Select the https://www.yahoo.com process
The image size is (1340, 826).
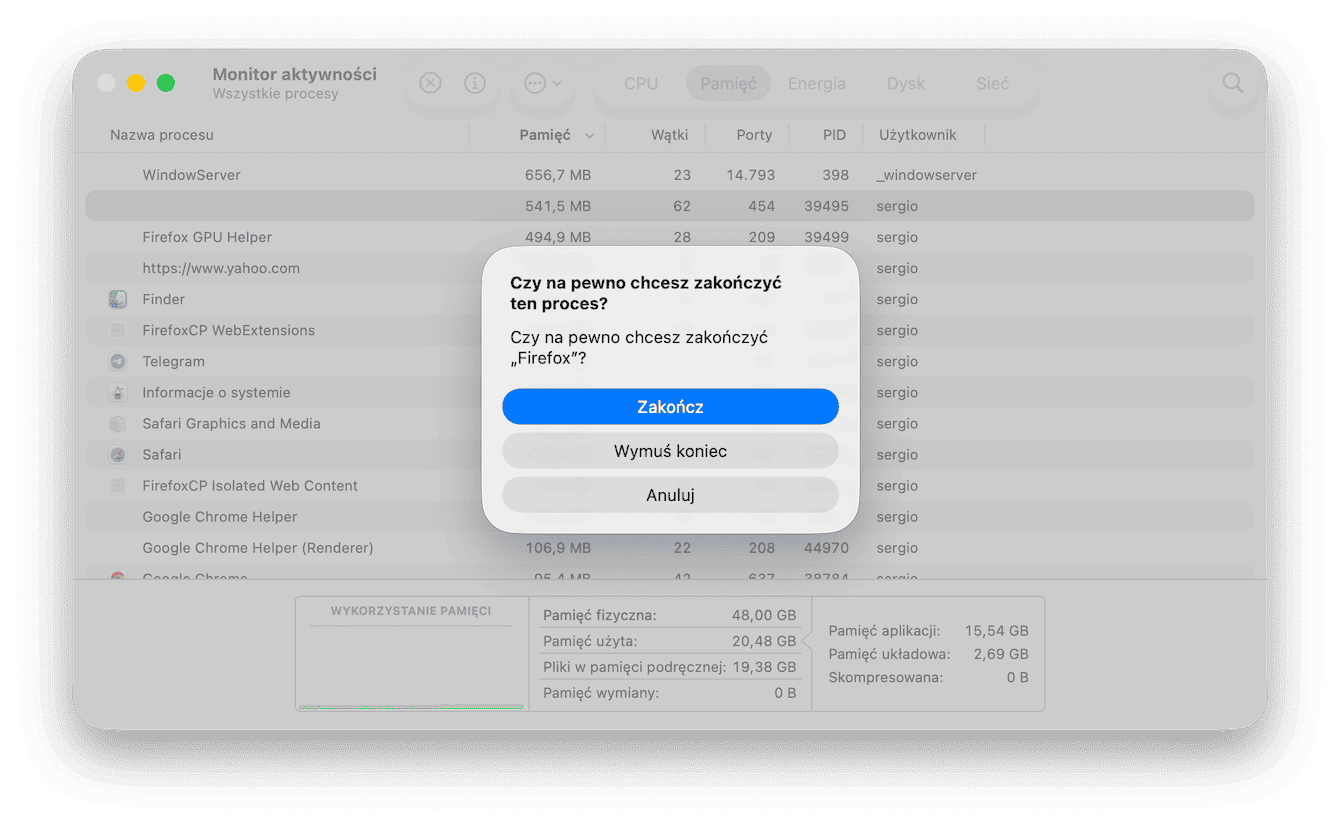tap(221, 268)
